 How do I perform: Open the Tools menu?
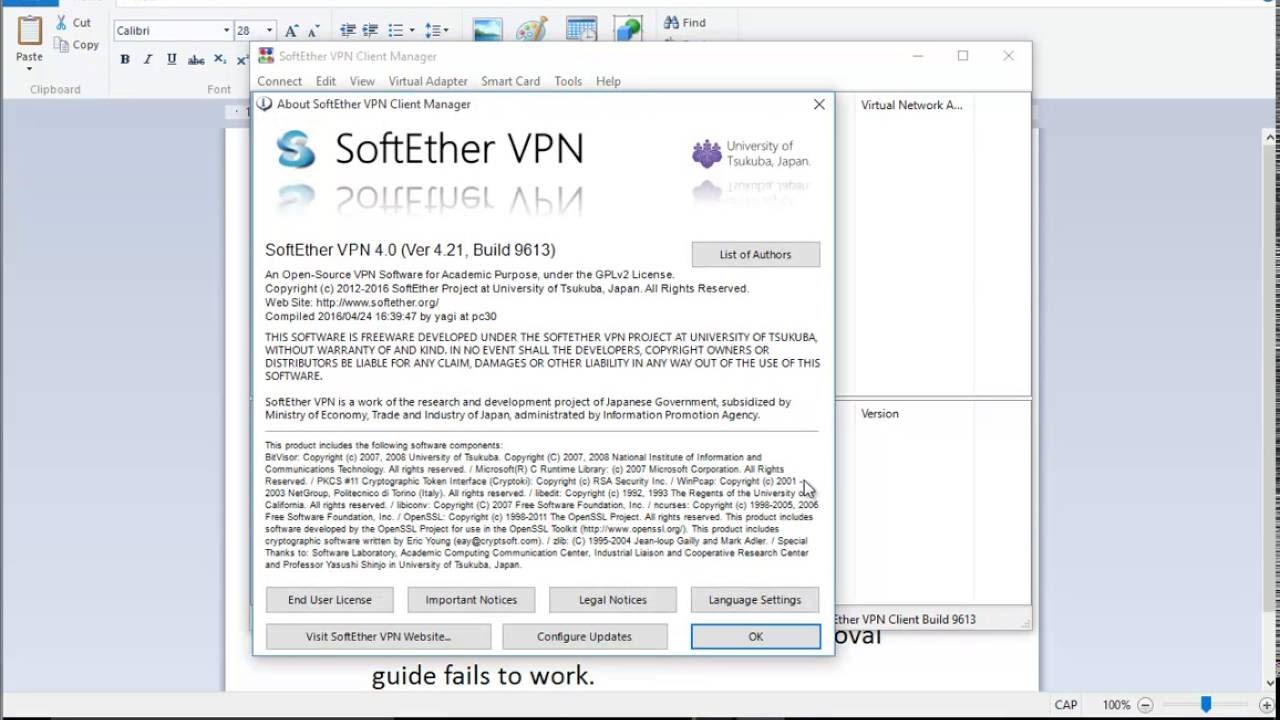(568, 81)
